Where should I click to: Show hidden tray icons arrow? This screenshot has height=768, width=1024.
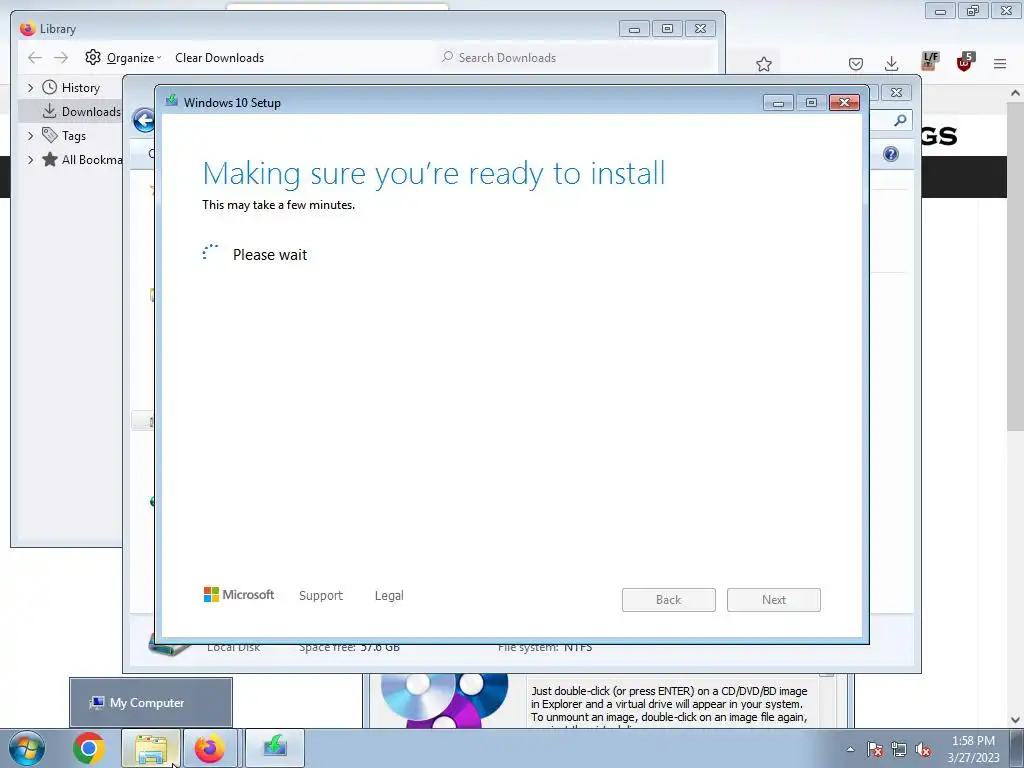850,750
